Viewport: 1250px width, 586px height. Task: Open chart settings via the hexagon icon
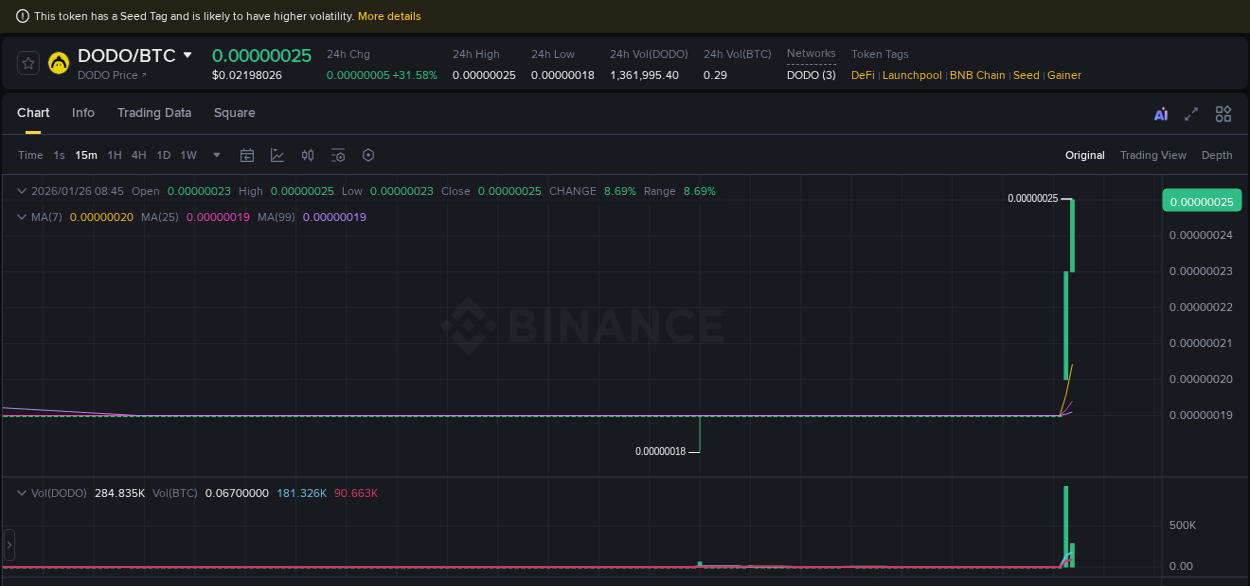point(368,155)
